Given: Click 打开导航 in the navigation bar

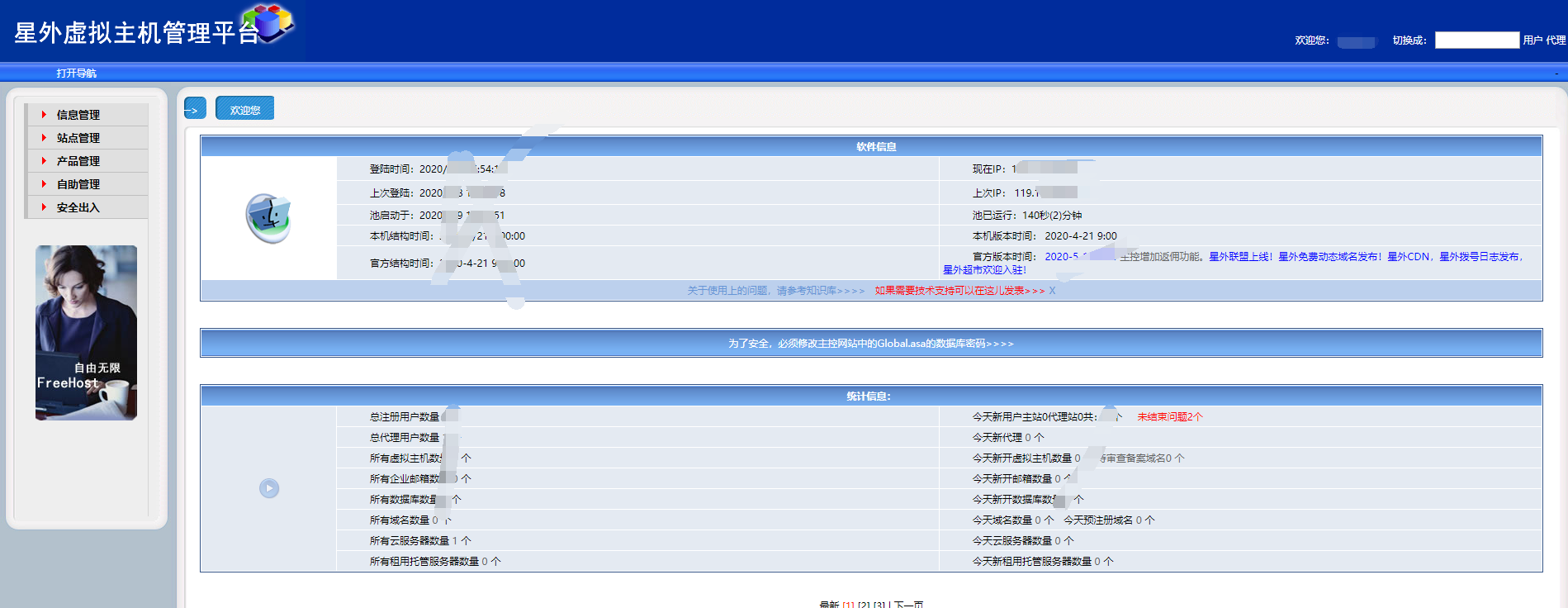Looking at the screenshot, I should click(77, 74).
